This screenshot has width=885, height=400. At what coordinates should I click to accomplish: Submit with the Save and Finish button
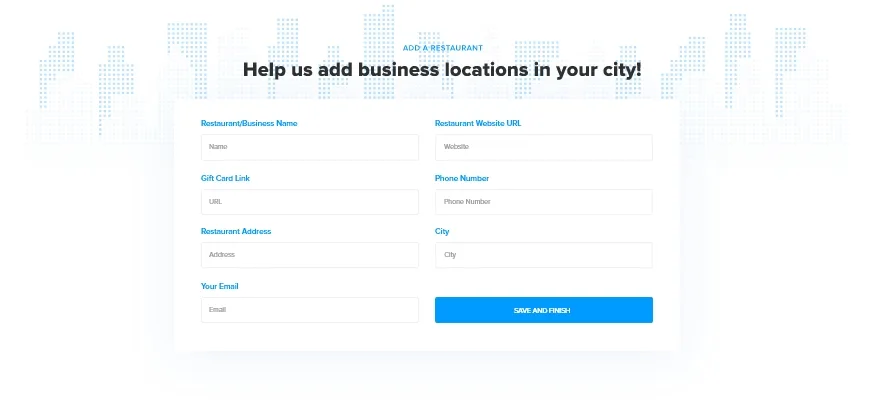pyautogui.click(x=544, y=310)
